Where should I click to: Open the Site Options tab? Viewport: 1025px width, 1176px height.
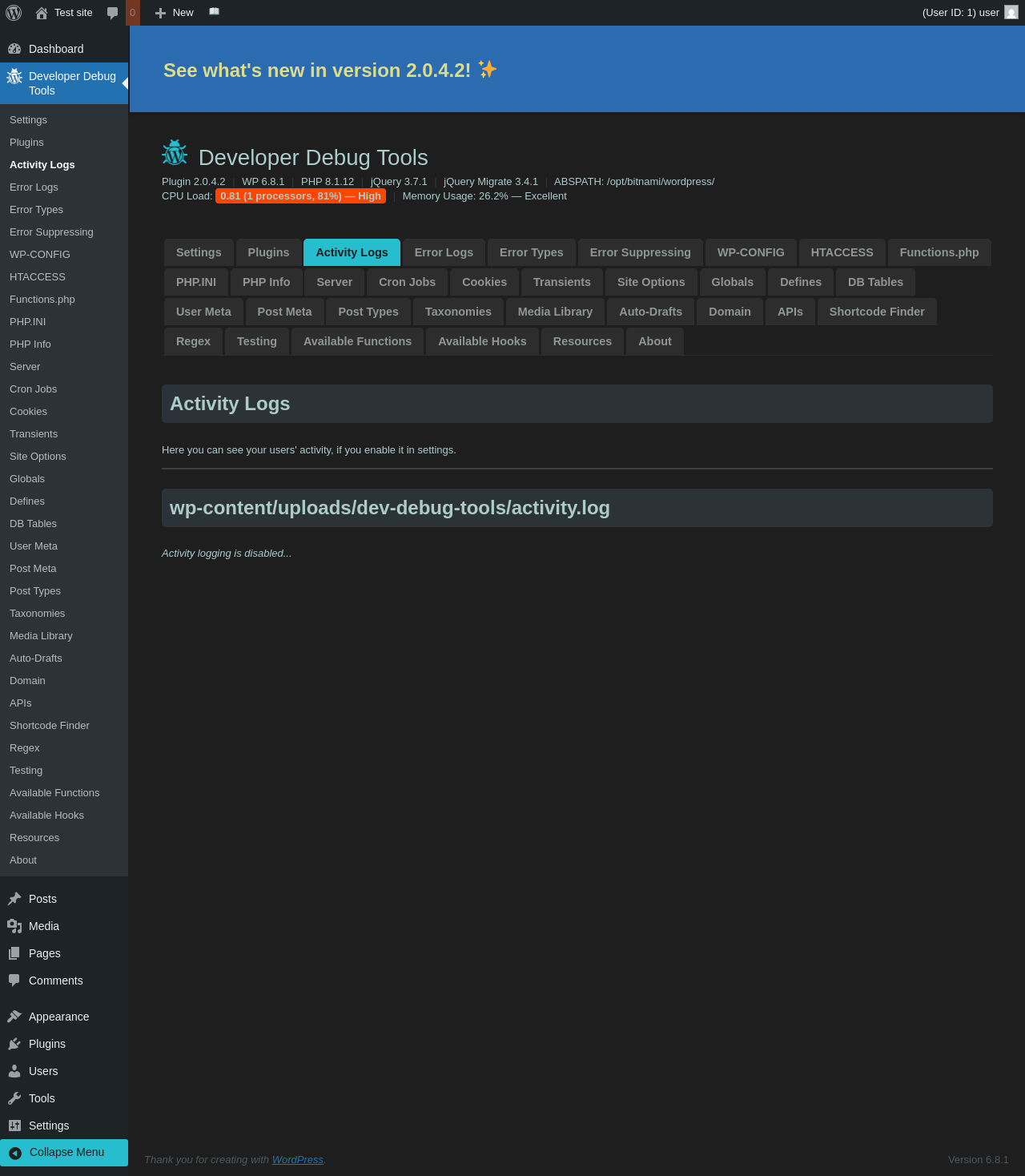click(x=651, y=282)
